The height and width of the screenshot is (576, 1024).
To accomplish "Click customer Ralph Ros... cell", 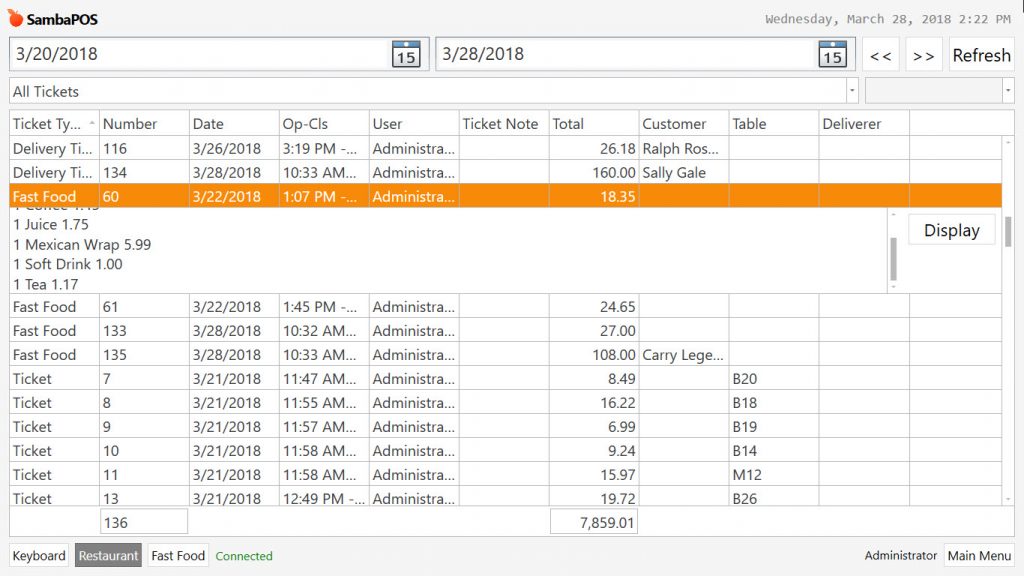I will click(684, 148).
